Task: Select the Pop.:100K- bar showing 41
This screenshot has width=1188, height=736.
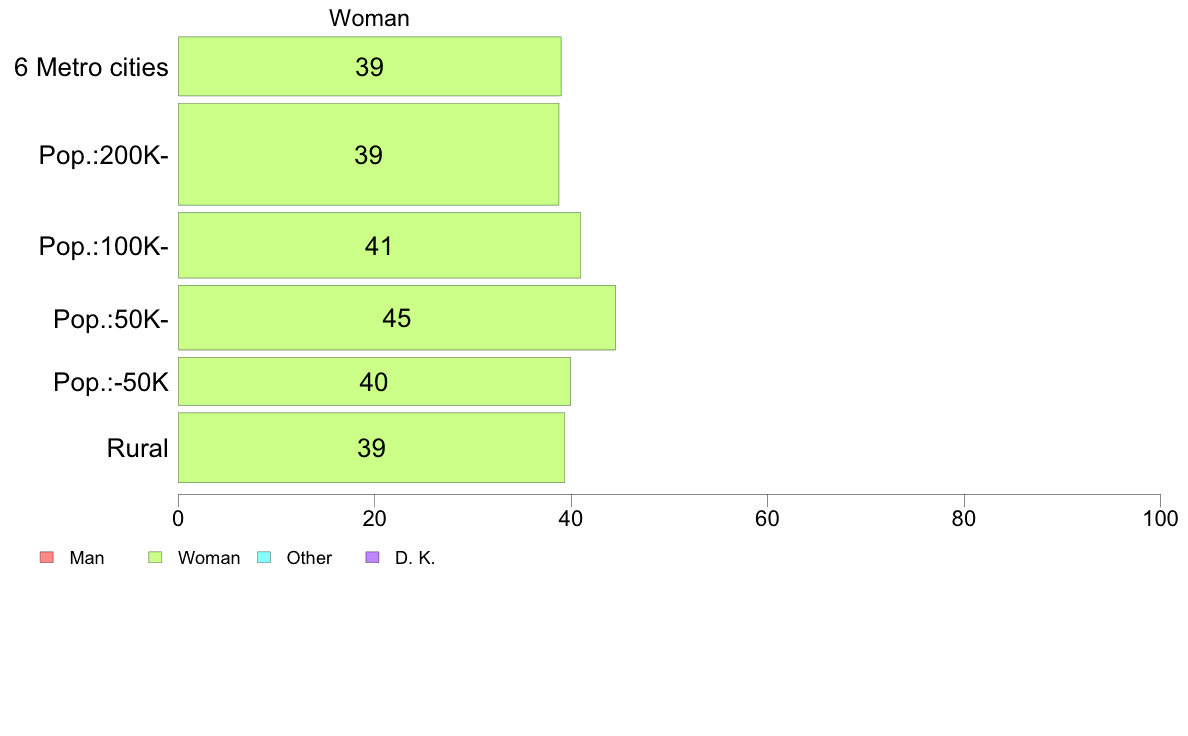Action: [380, 245]
